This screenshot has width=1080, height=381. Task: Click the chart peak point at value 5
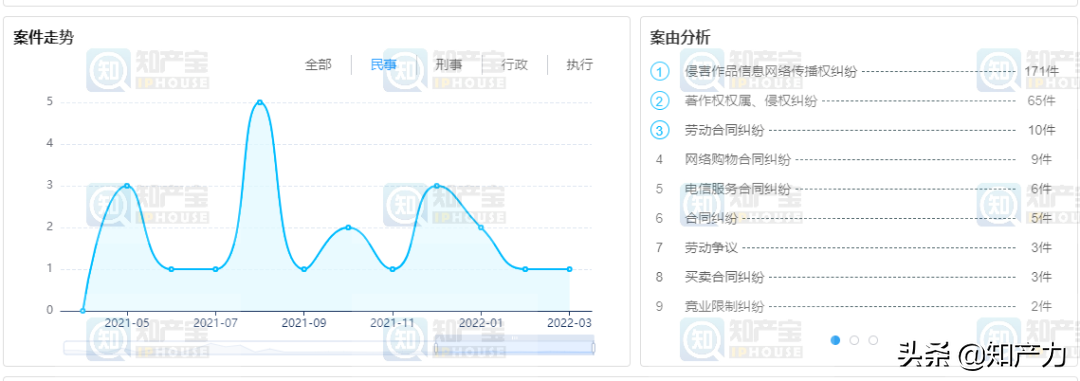(260, 102)
